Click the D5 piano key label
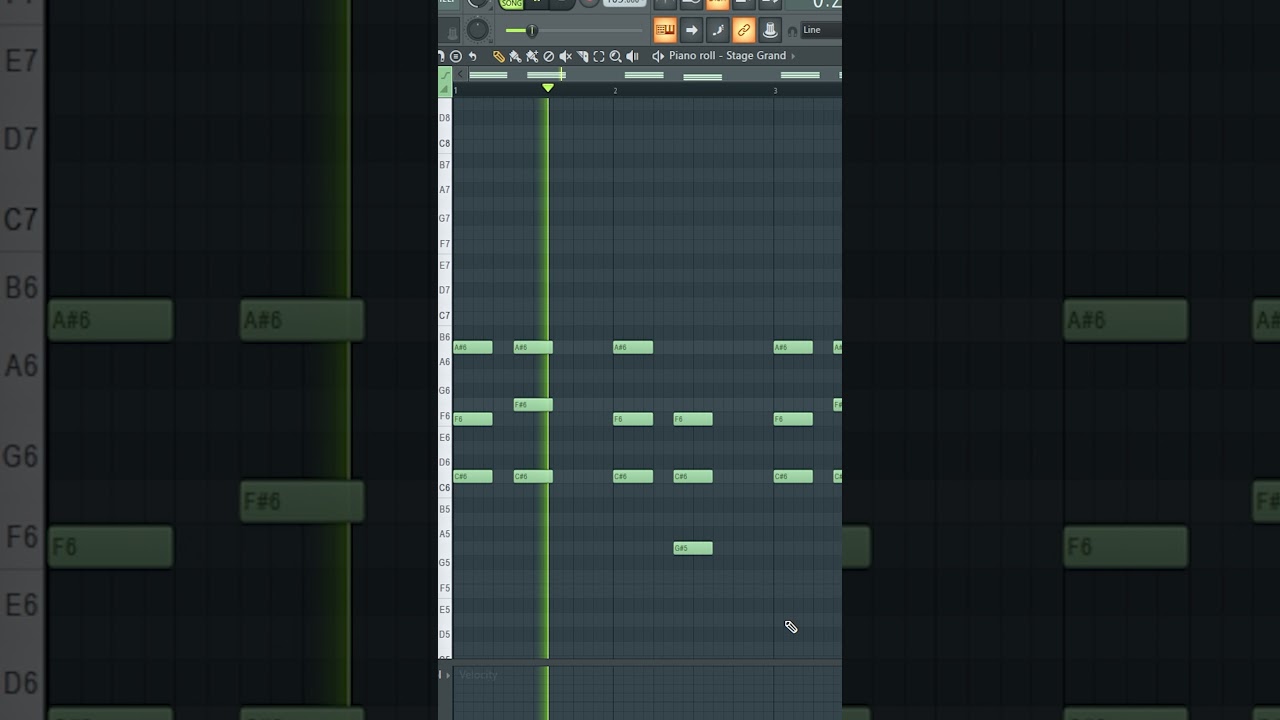This screenshot has height=720, width=1280. coord(445,635)
